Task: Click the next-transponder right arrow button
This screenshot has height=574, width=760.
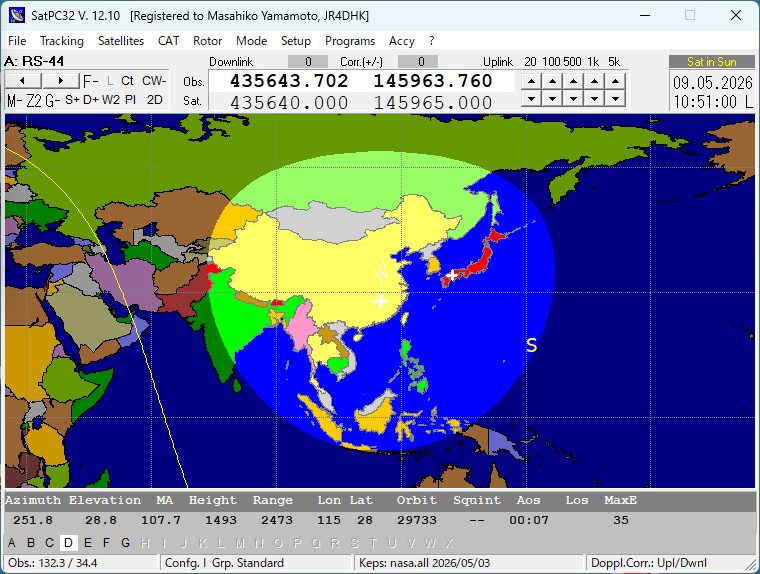Action: (61, 80)
